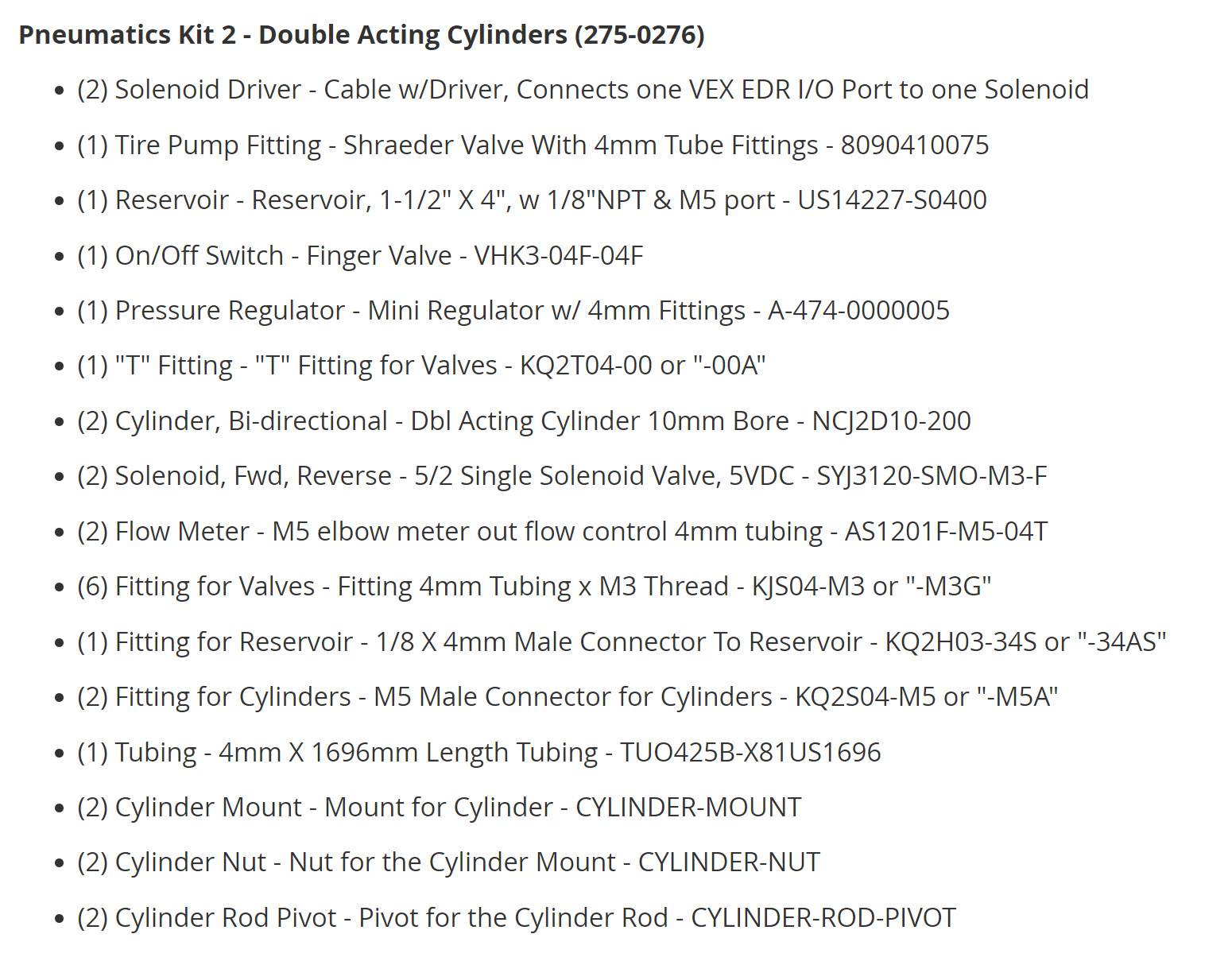This screenshot has width=1232, height=965.
Task: Click the Reservoir US14227-S0400 list item
Action: click(x=531, y=200)
